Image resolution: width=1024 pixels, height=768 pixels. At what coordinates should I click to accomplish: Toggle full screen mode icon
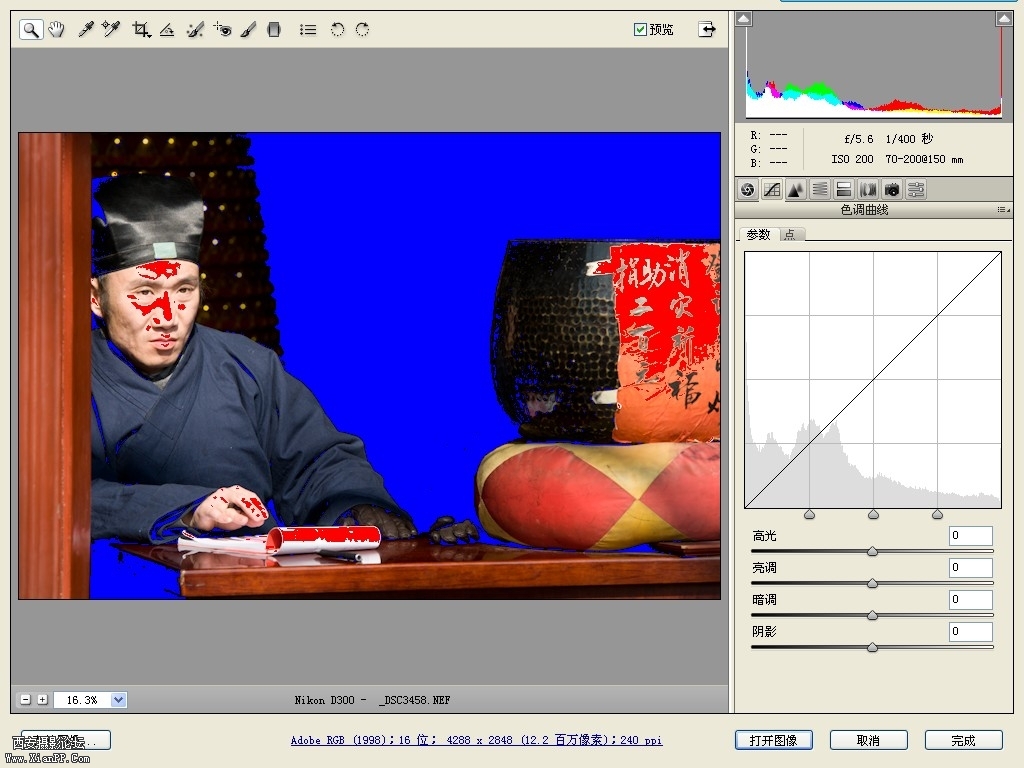(707, 29)
